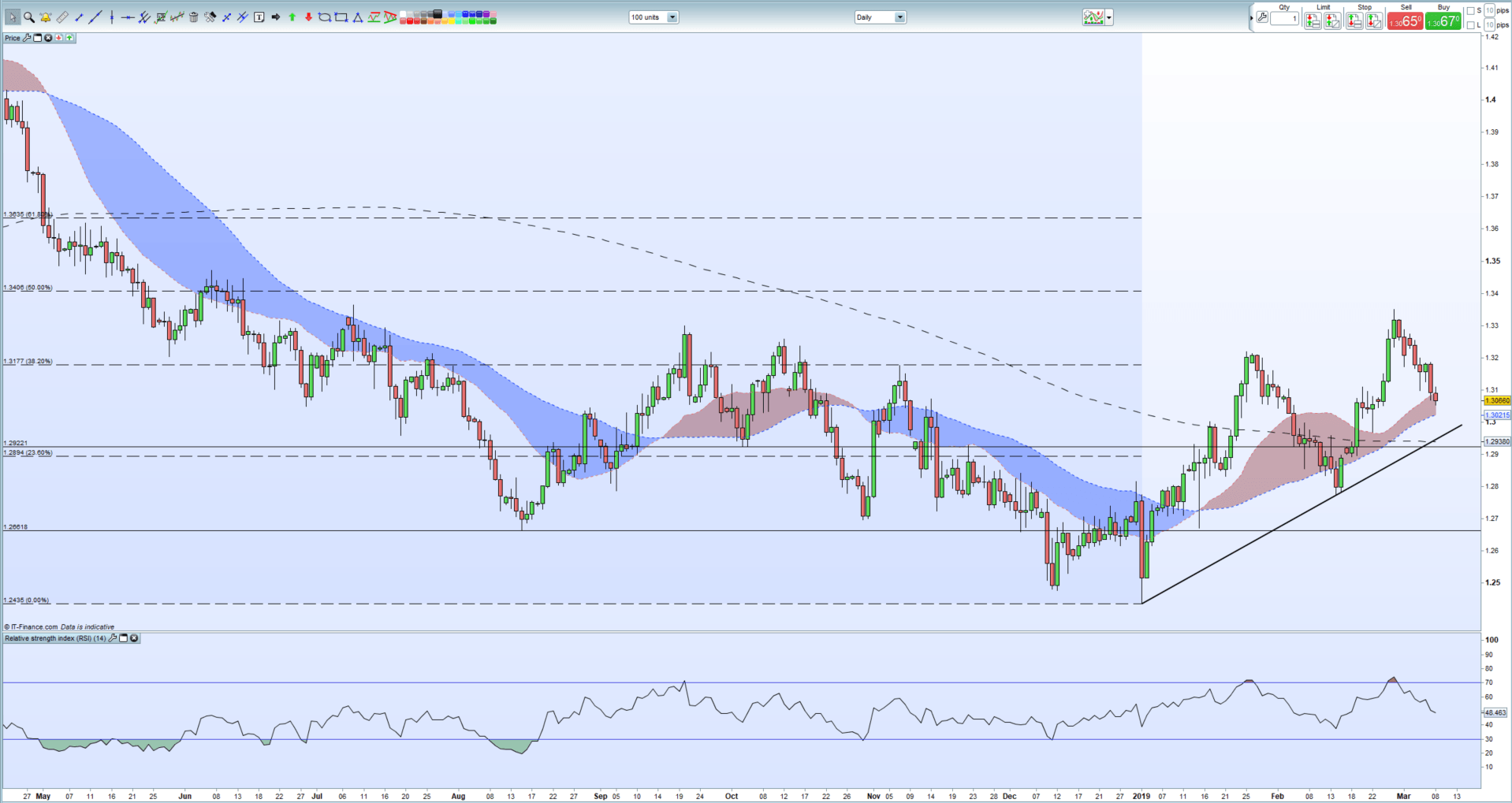The height and width of the screenshot is (803, 1512).
Task: Select the horizontal line drawing tool
Action: click(x=128, y=17)
